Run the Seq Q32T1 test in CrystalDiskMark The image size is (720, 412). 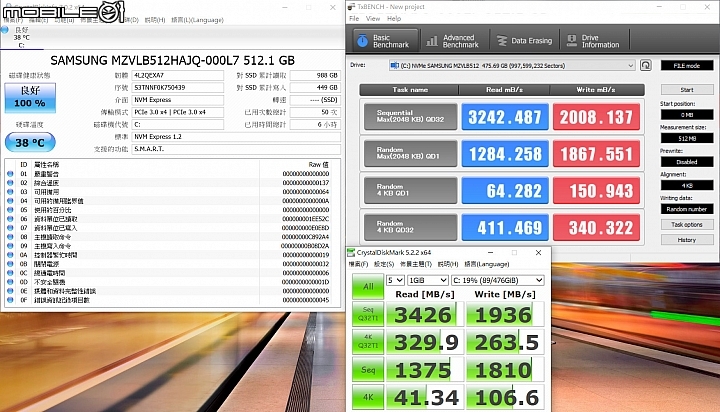(x=368, y=314)
